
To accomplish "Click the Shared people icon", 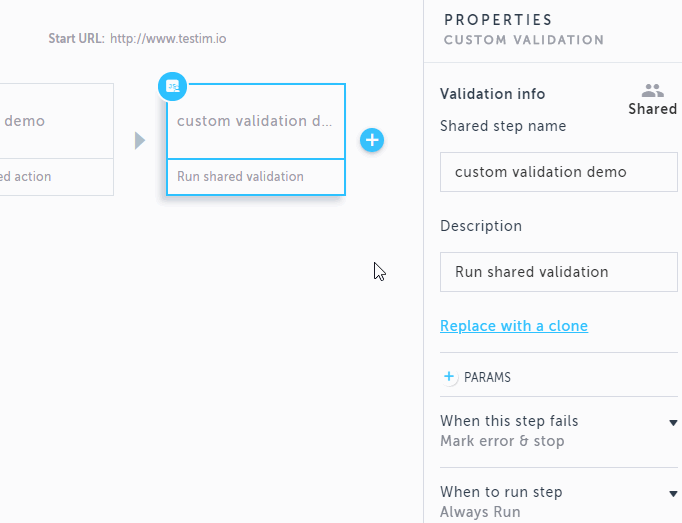I will pyautogui.click(x=652, y=91).
